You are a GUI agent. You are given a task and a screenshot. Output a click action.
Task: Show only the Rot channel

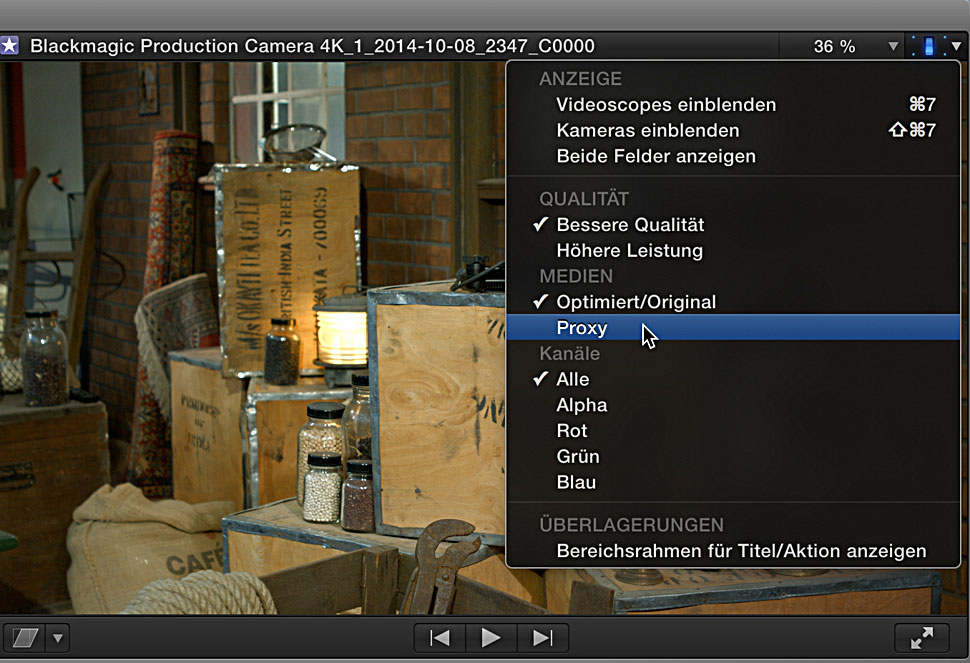coord(572,431)
